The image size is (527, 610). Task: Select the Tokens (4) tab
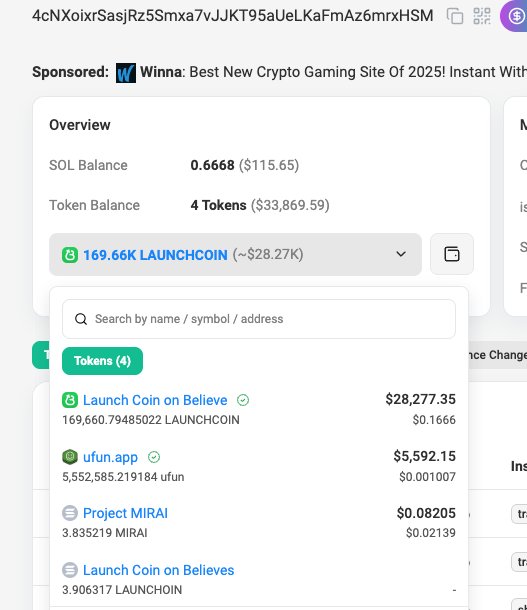102,361
